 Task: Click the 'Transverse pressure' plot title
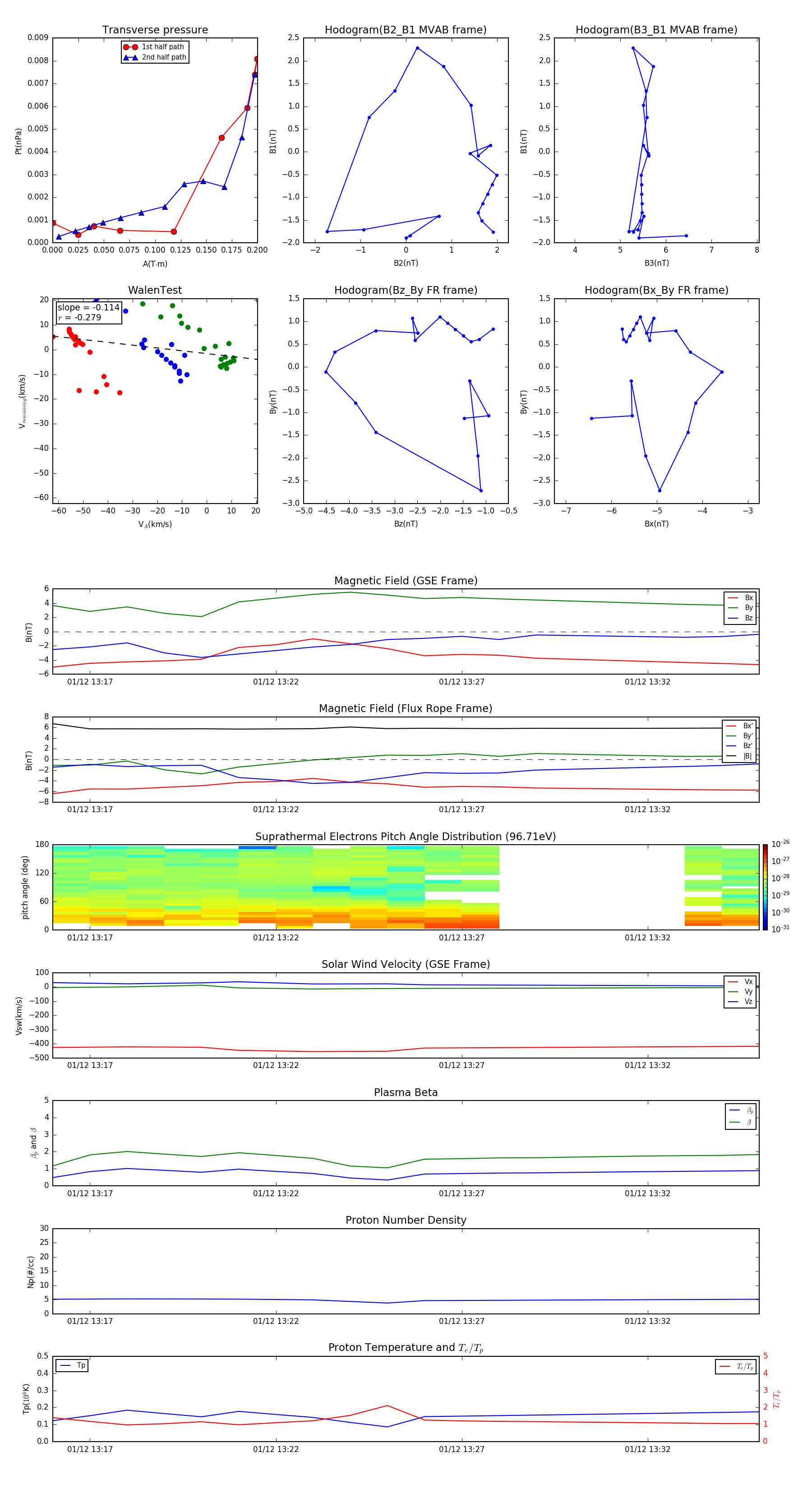[x=155, y=30]
